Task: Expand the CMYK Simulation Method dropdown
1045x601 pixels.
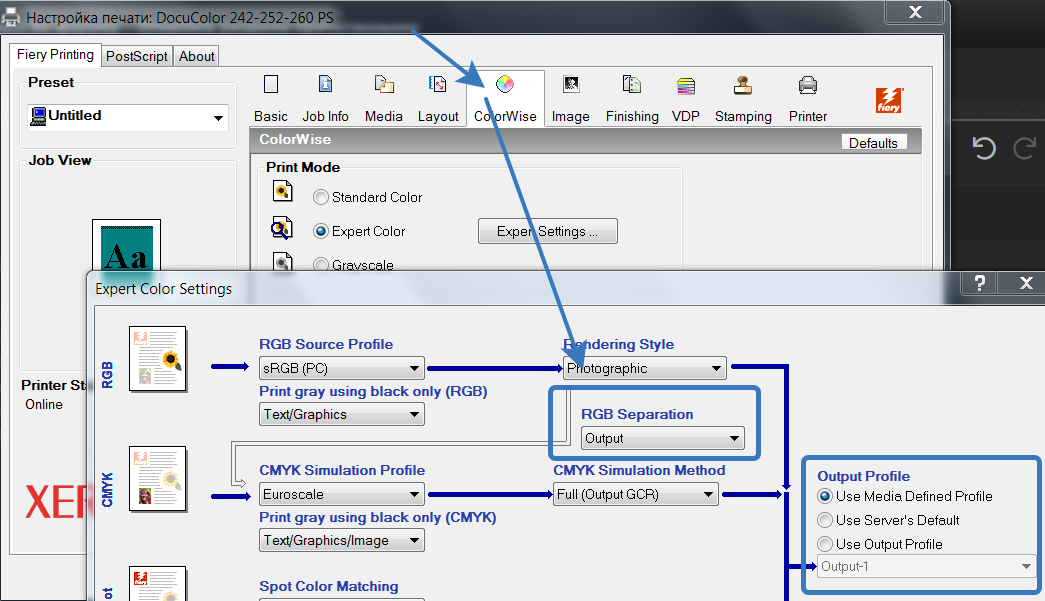Action: coord(636,494)
